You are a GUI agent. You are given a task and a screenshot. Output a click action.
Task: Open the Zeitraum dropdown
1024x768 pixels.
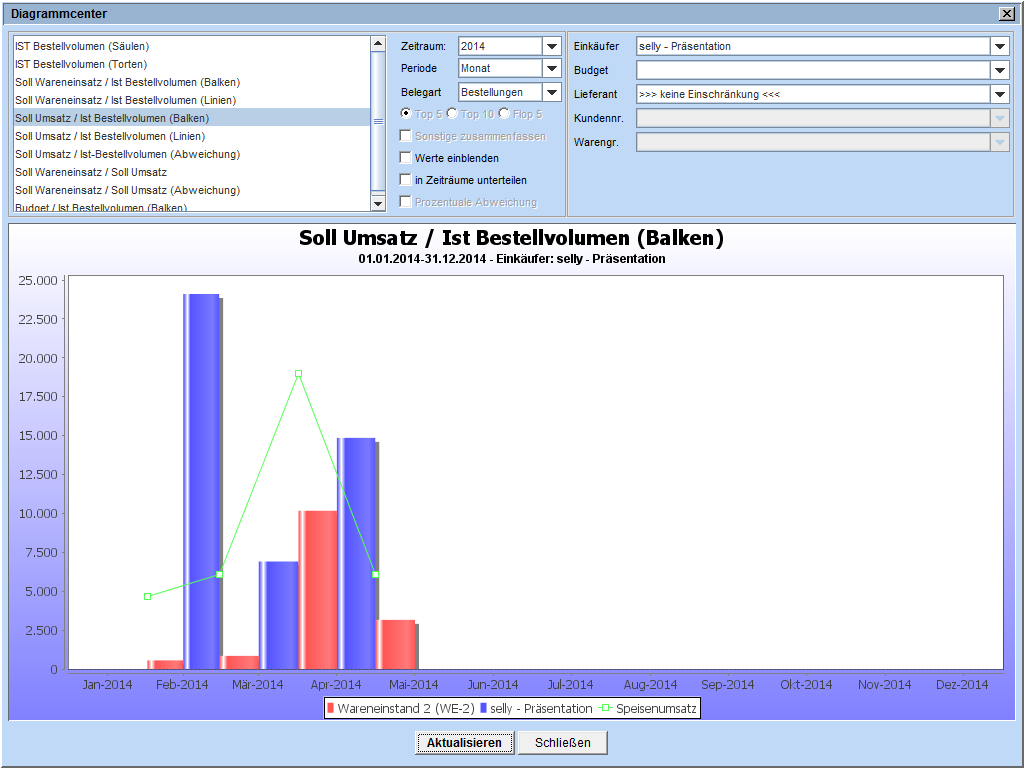pyautogui.click(x=551, y=47)
